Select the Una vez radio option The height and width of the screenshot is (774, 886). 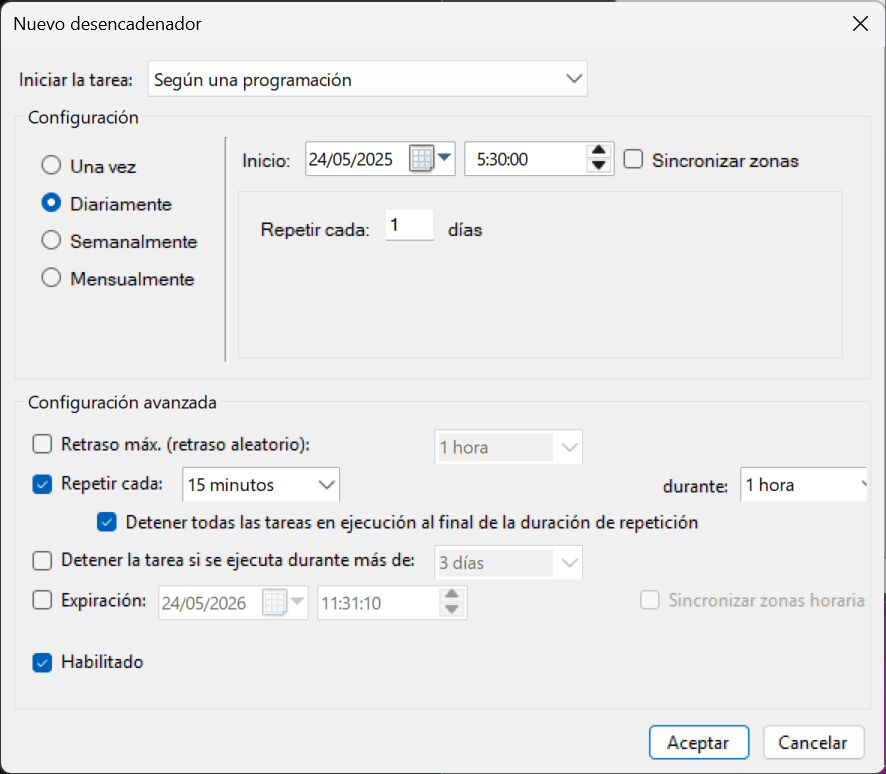tap(50, 166)
